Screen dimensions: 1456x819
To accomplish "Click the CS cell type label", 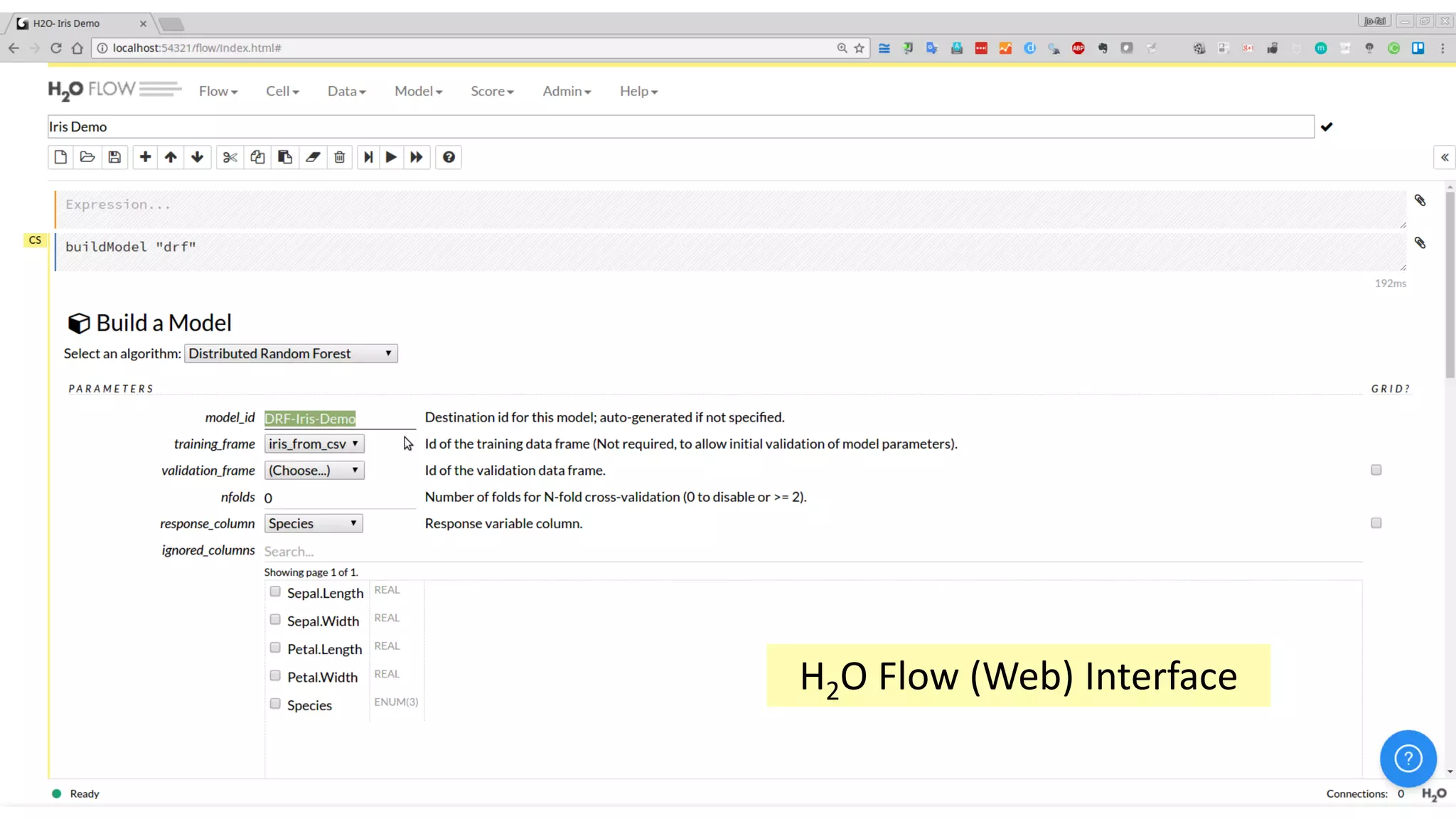I will [35, 240].
